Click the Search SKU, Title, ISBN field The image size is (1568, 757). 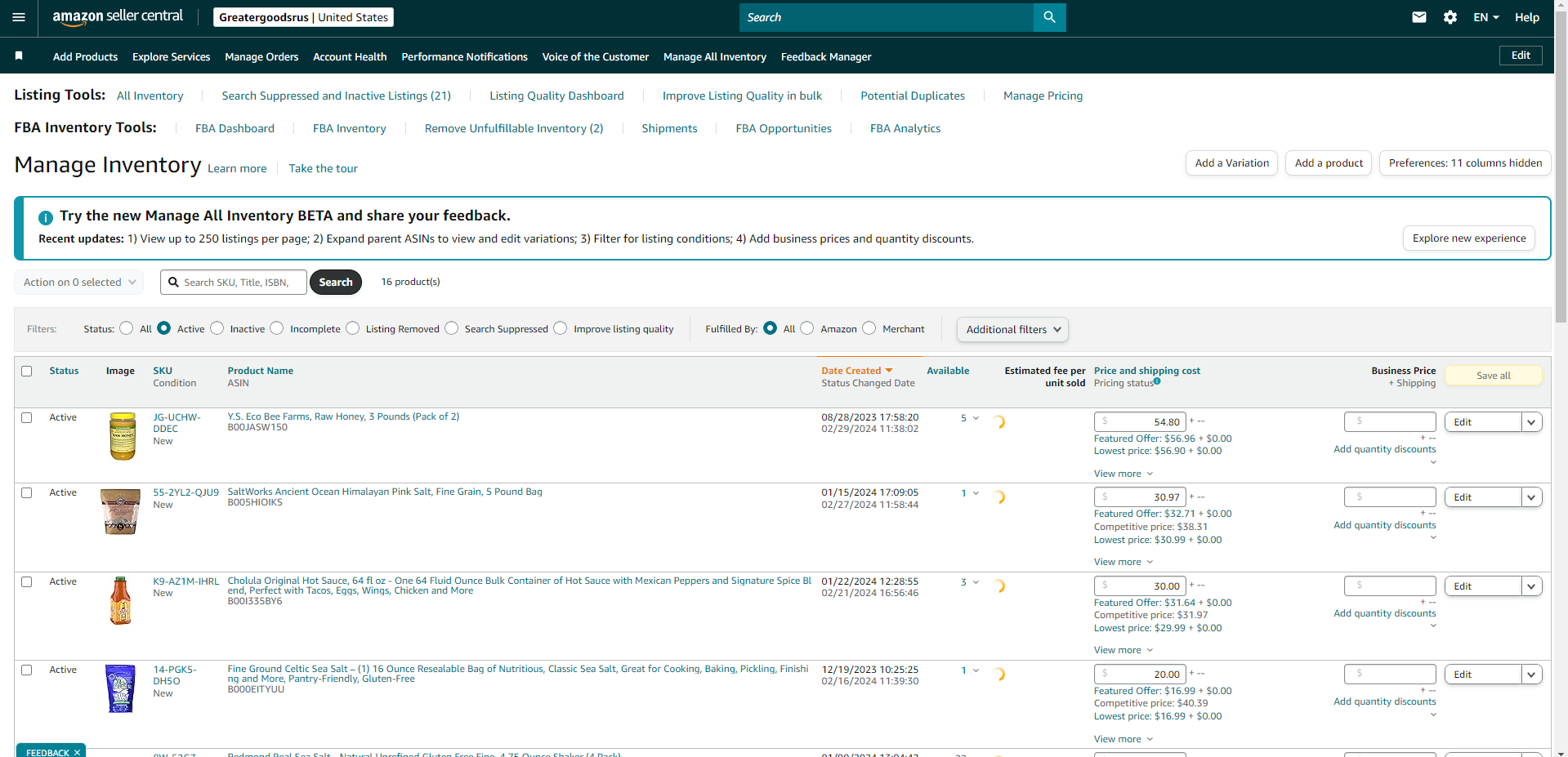point(234,283)
